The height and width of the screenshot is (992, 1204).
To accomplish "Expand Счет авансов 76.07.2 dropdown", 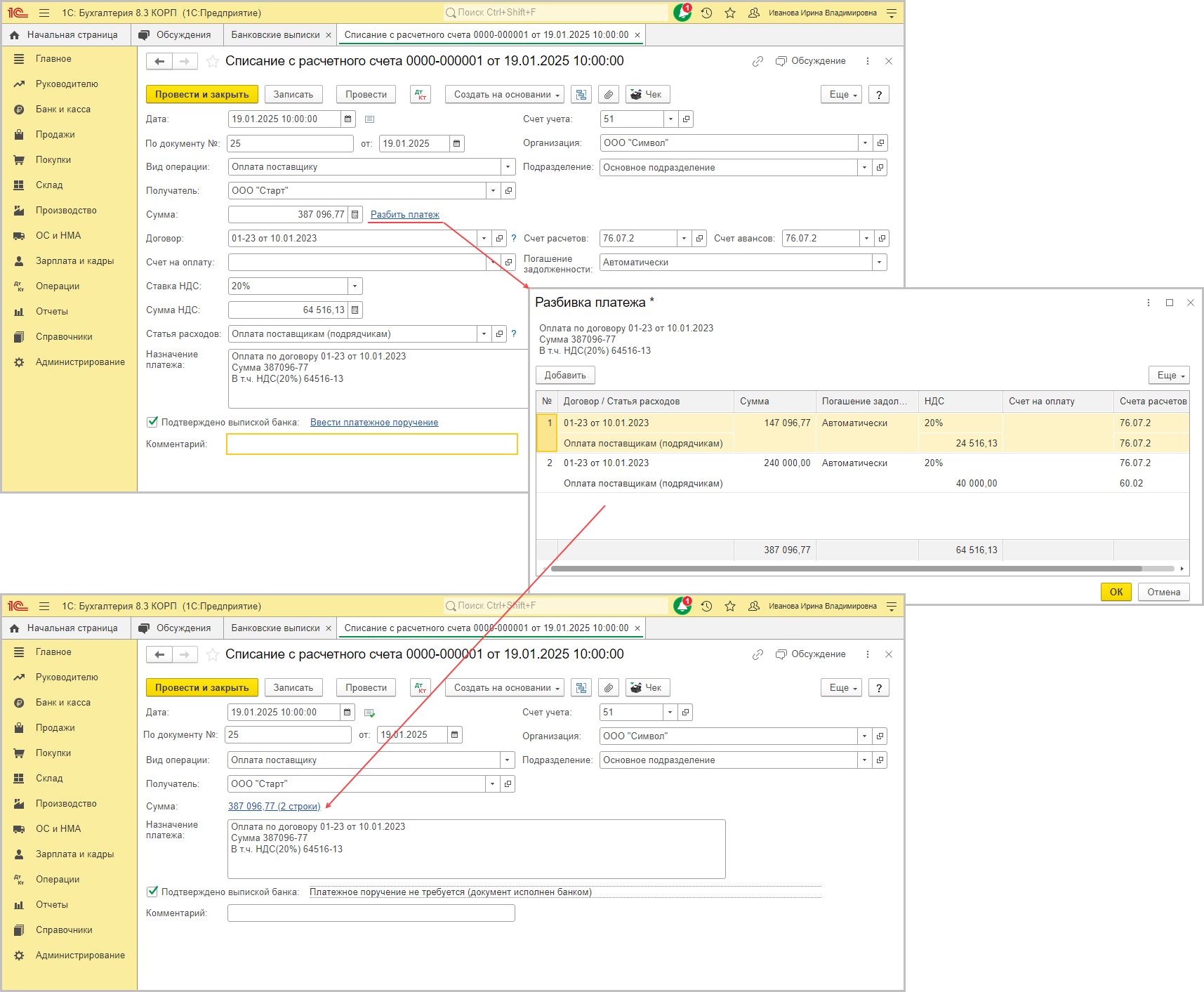I will [x=866, y=239].
